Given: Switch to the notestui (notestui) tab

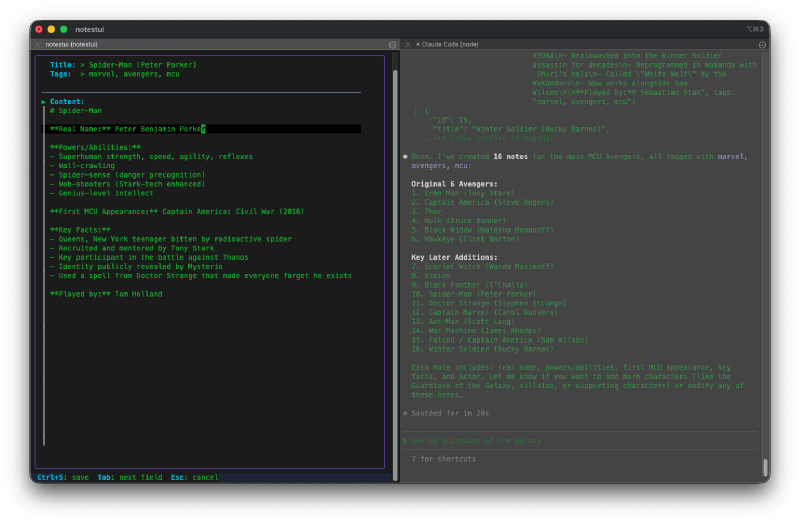Looking at the screenshot, I should pyautogui.click(x=71, y=44).
